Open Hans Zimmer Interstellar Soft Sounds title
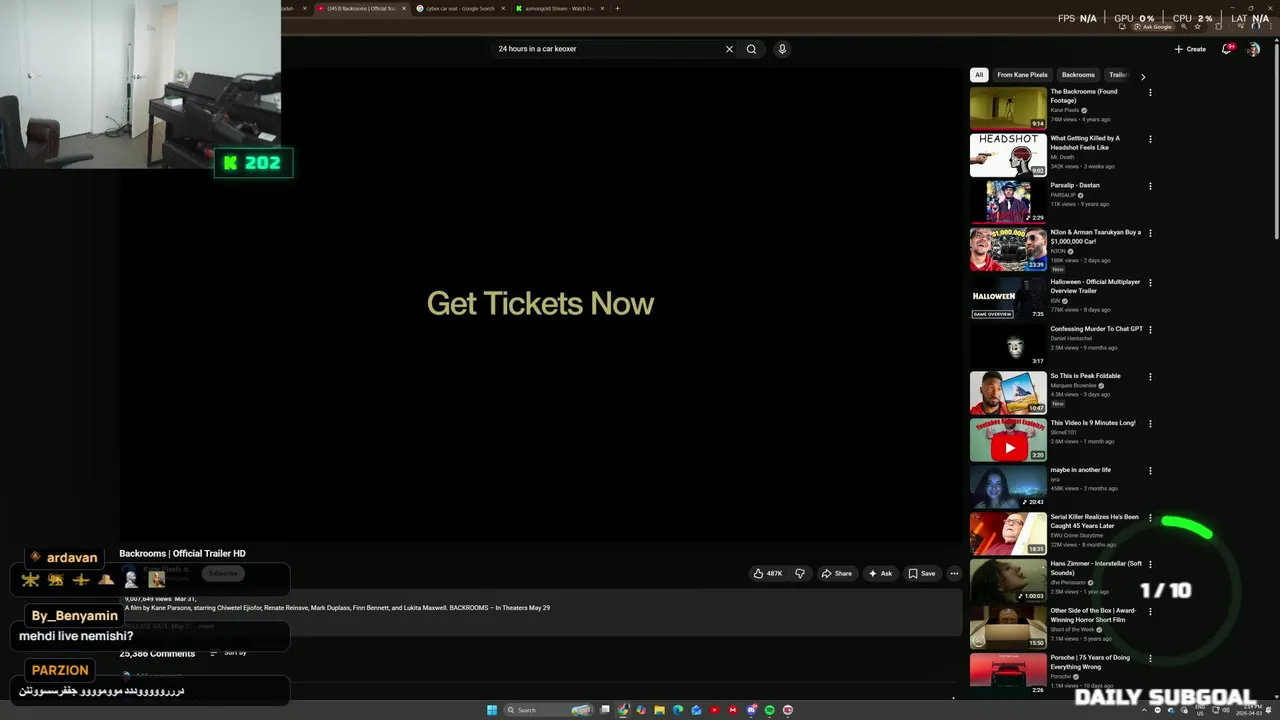 [x=1095, y=568]
